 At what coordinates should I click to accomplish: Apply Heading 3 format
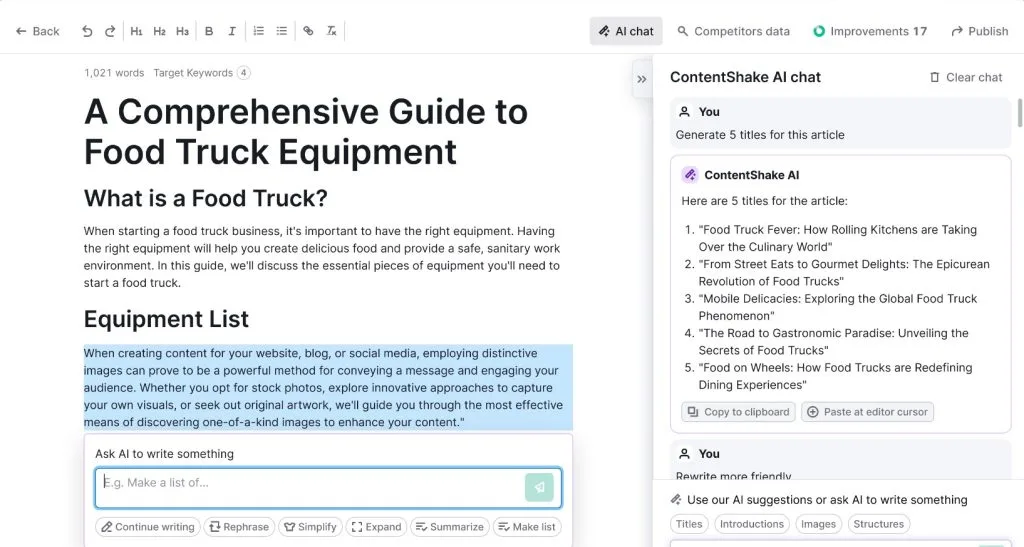(182, 31)
